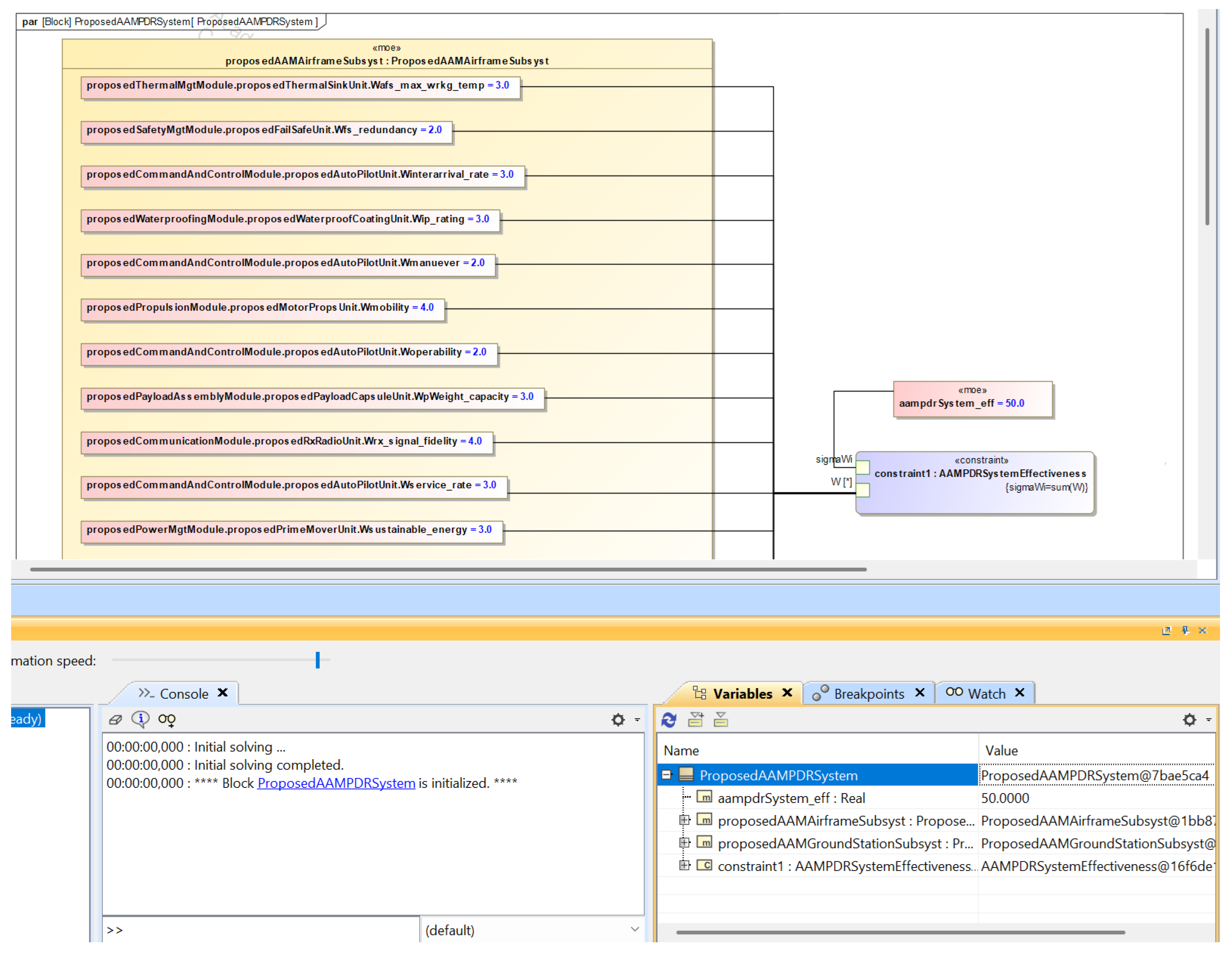Collapse the ProposedAAMPDRSystem tree node
Image resolution: width=1232 pixels, height=956 pixels.
coord(667,776)
